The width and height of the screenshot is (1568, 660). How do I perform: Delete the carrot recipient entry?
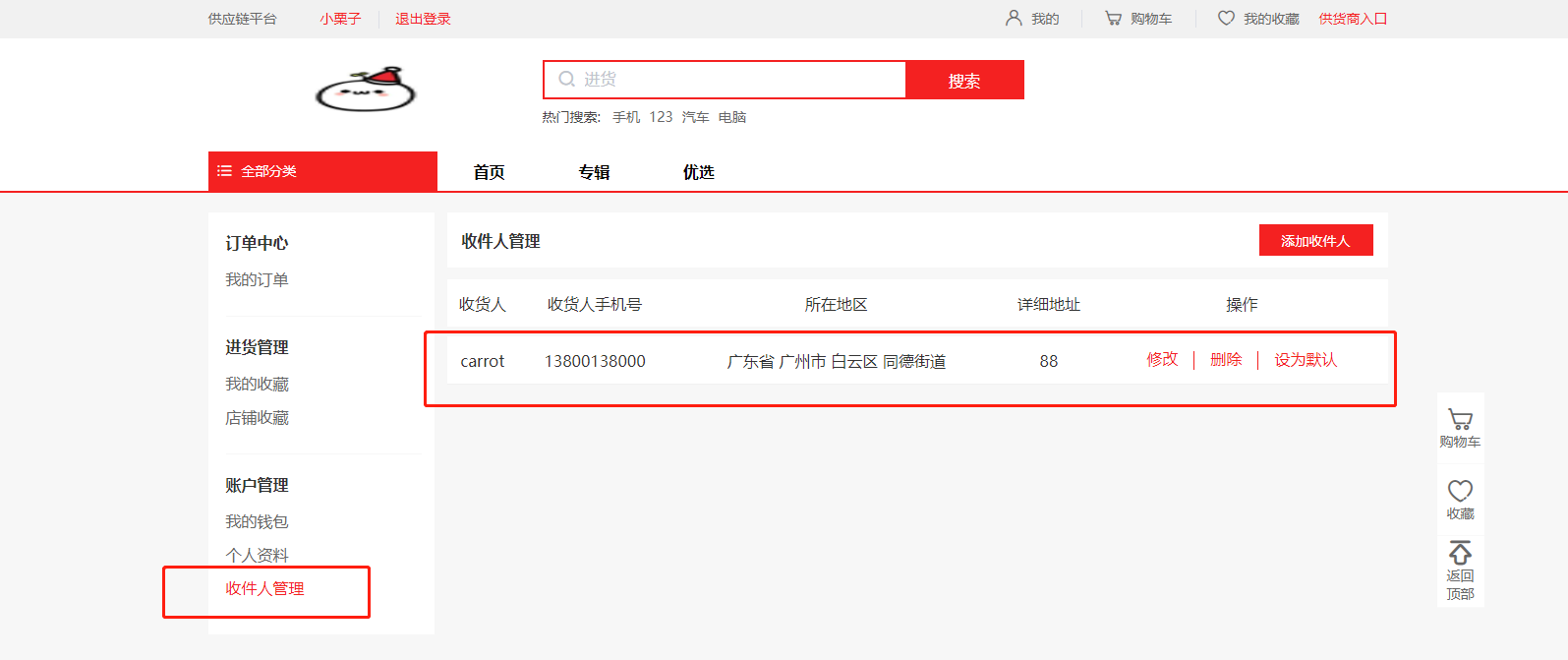click(1226, 360)
